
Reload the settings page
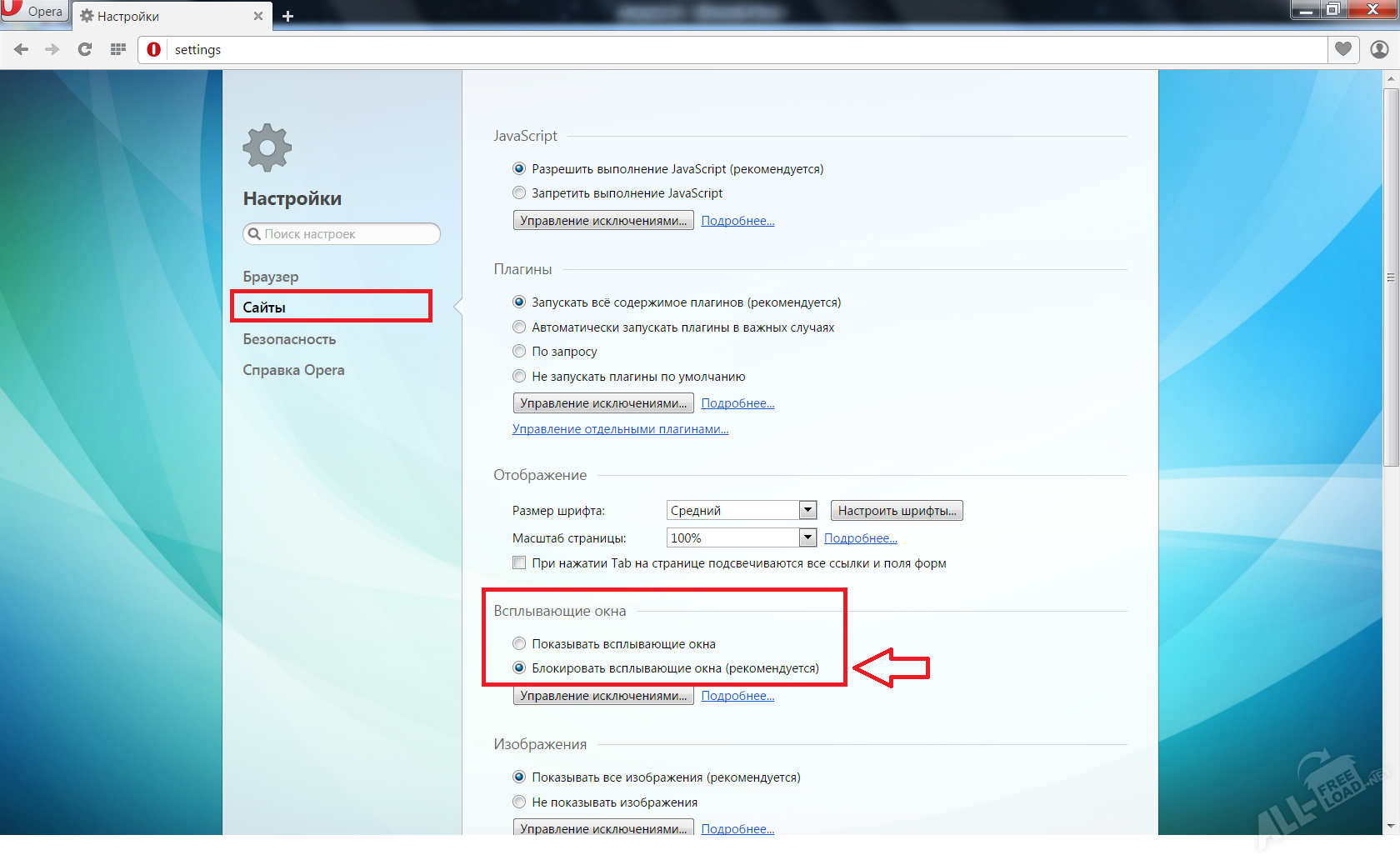tap(84, 49)
